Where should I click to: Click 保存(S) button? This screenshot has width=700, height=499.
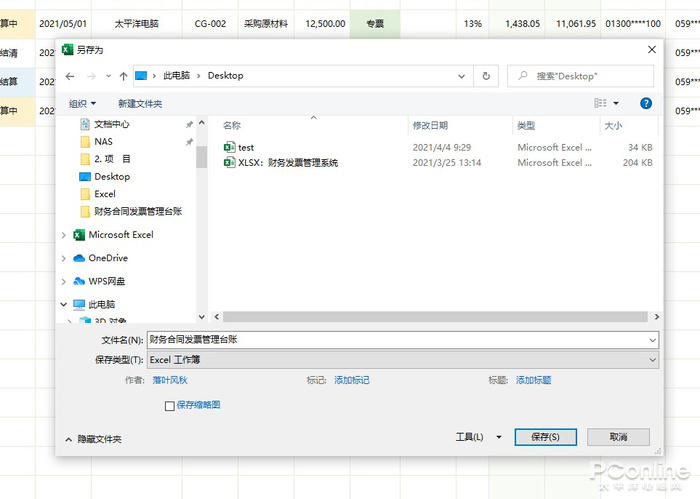pos(545,437)
